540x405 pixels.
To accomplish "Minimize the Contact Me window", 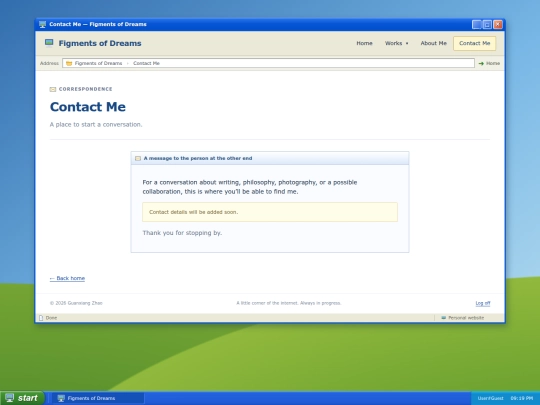I will pos(477,24).
